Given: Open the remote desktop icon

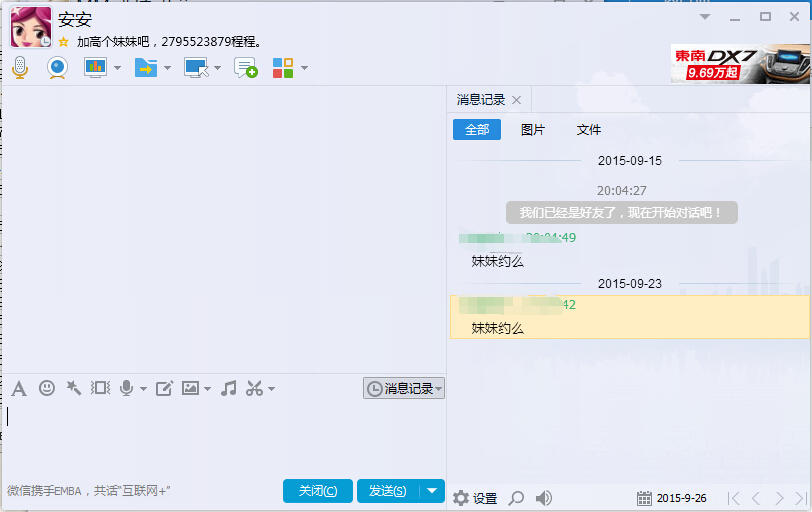Looking at the screenshot, I should 196,68.
